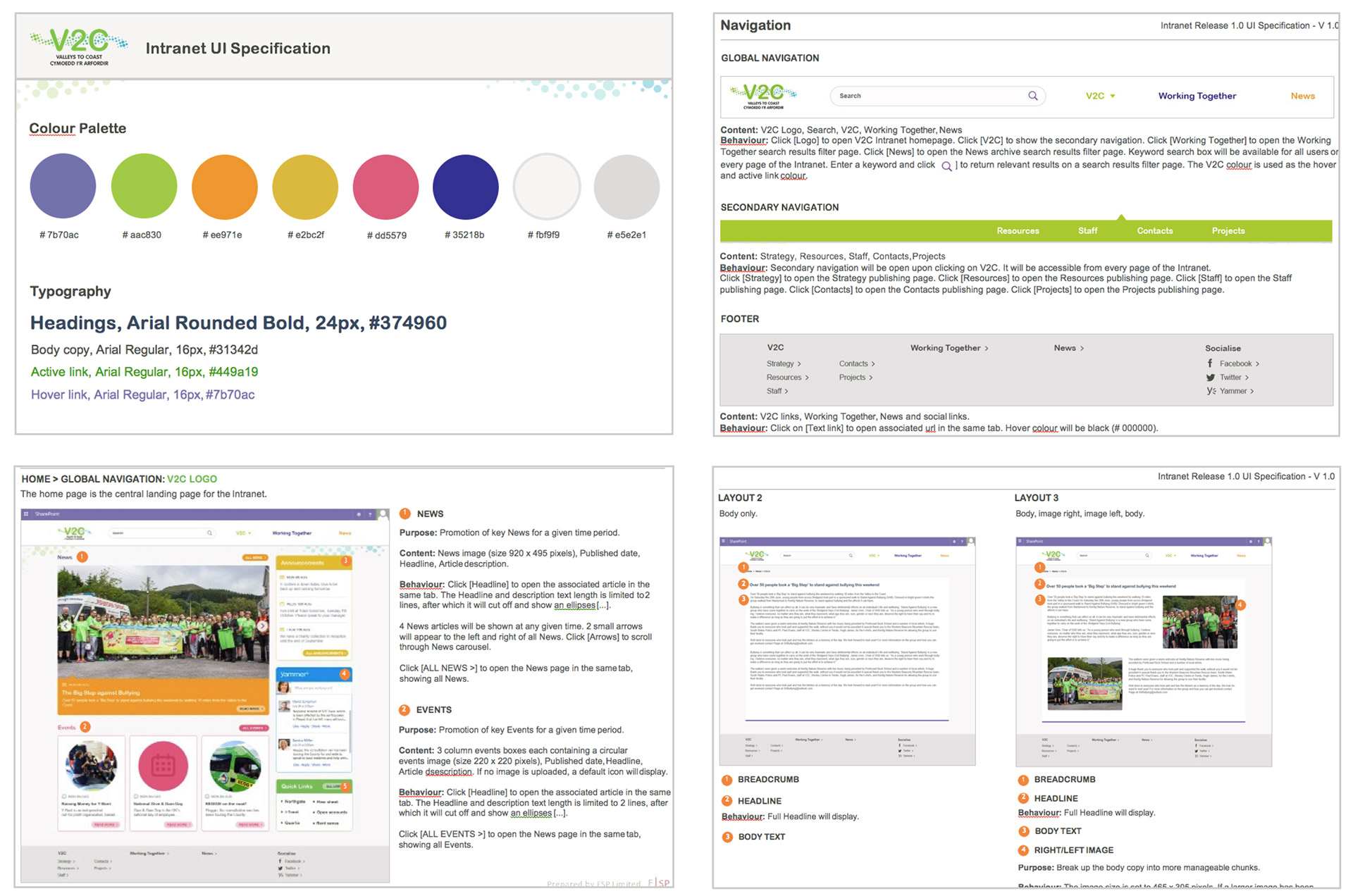Click the V2C logo in the home page mockup header
Screen dimensions: 1353x896
point(74,533)
